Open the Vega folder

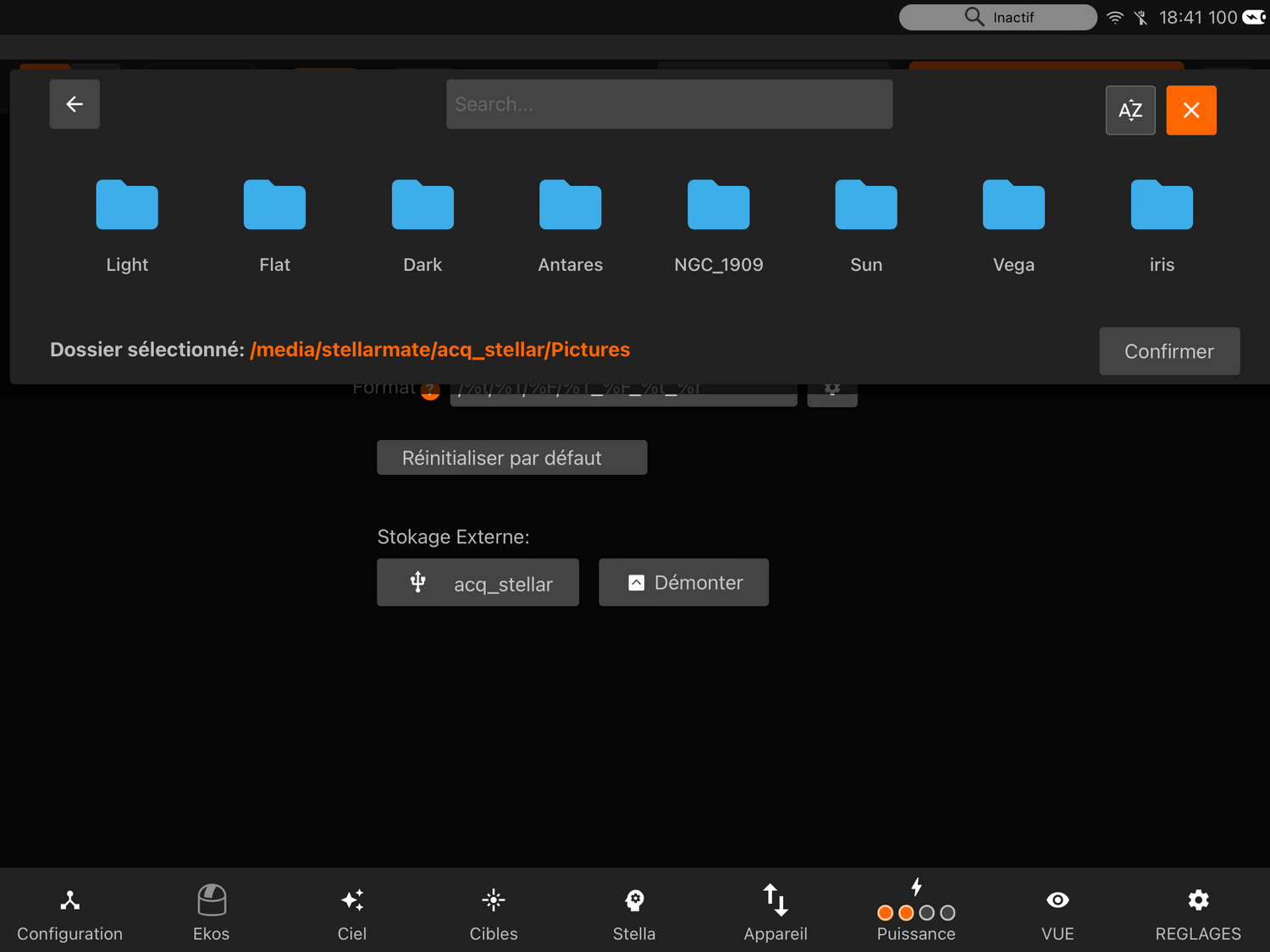click(x=1013, y=226)
